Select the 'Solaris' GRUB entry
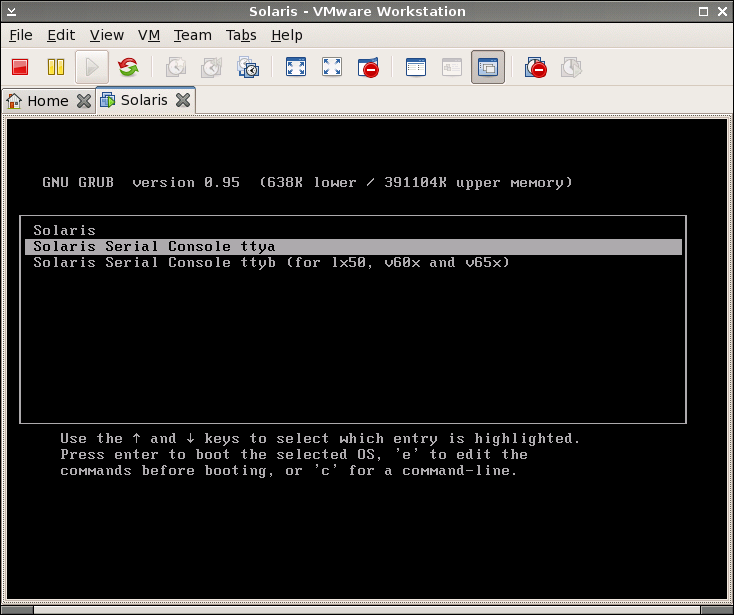Screen dimensions: 734x615 [353, 230]
